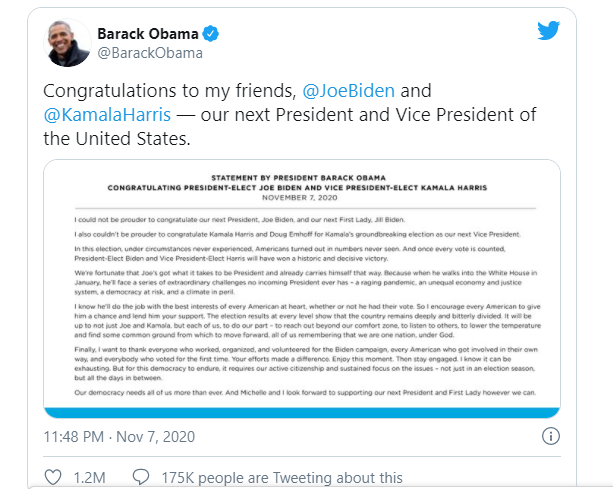Like the tweet with the heart icon
Screen dimensions: 613x489
pos(54,478)
